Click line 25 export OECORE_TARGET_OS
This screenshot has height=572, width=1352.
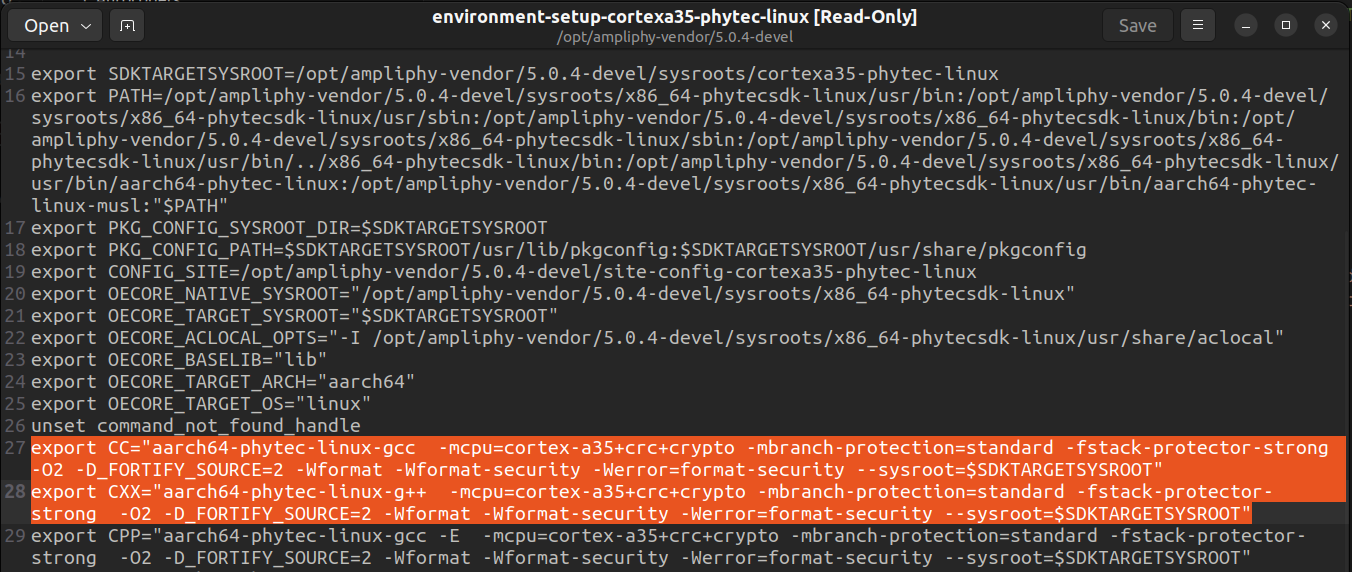click(x=201, y=404)
